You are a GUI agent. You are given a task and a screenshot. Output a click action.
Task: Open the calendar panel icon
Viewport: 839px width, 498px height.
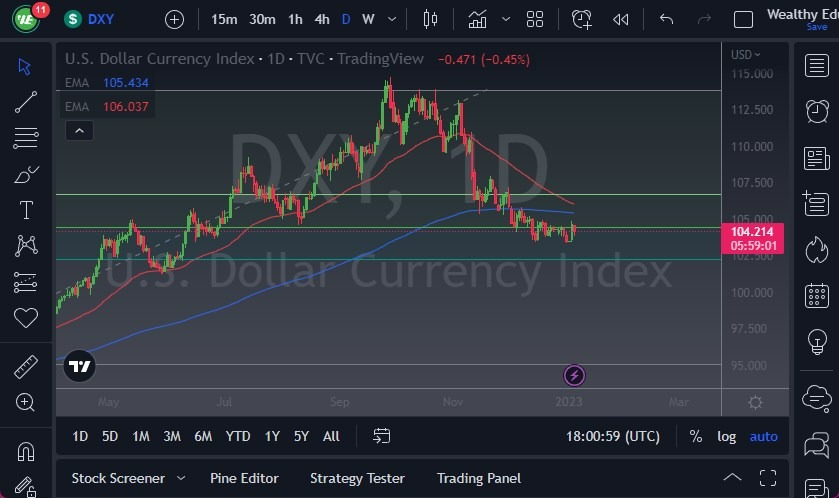tap(817, 295)
